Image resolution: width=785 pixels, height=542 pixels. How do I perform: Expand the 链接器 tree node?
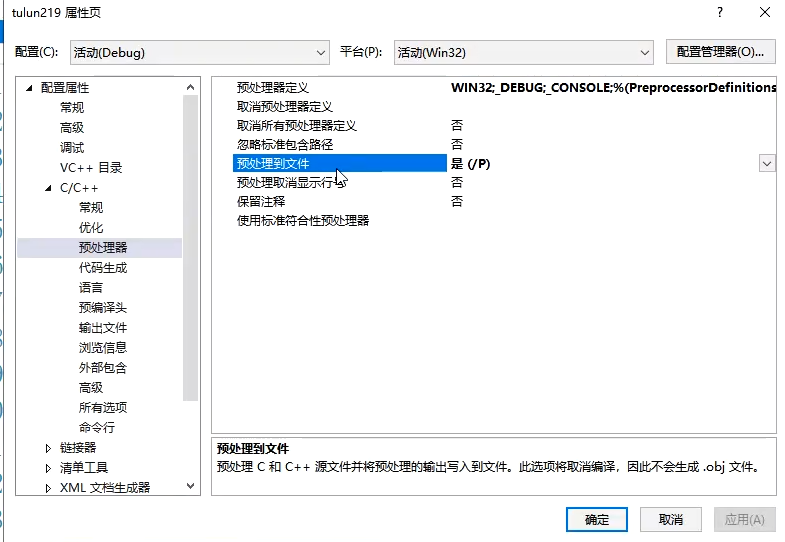tap(48, 448)
